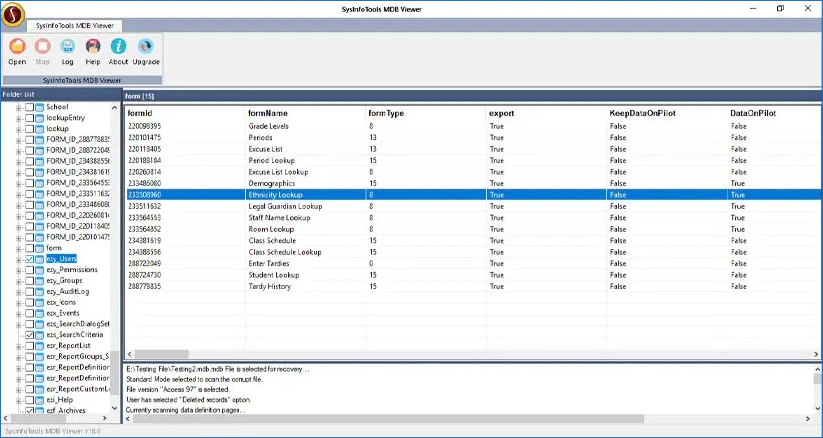823x438 pixels.
Task: Click the folder list scroll up arrow
Action: [115, 107]
